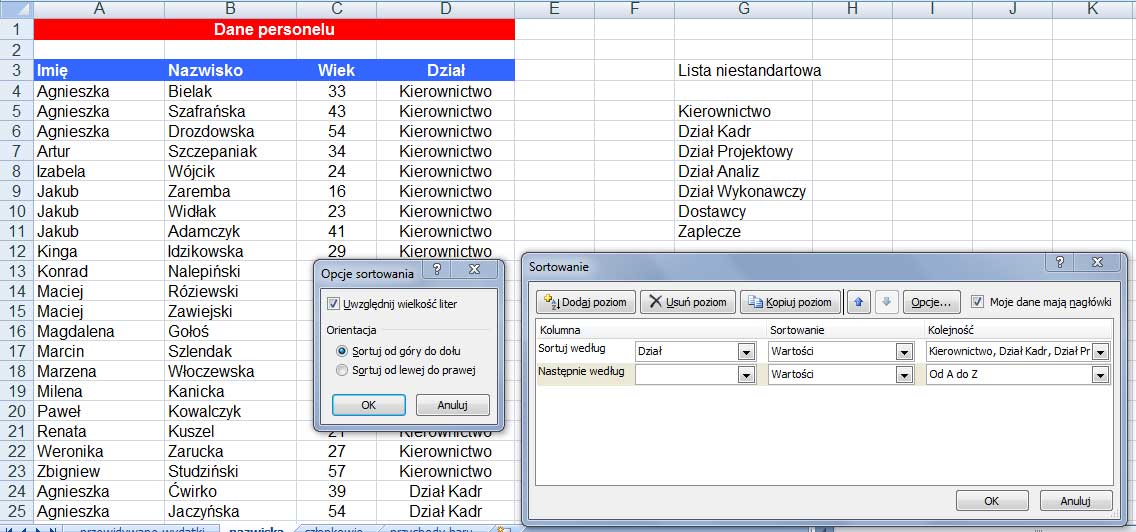Click help icon in Opcje sortowania dialog
The image size is (1136, 532).
click(x=437, y=270)
